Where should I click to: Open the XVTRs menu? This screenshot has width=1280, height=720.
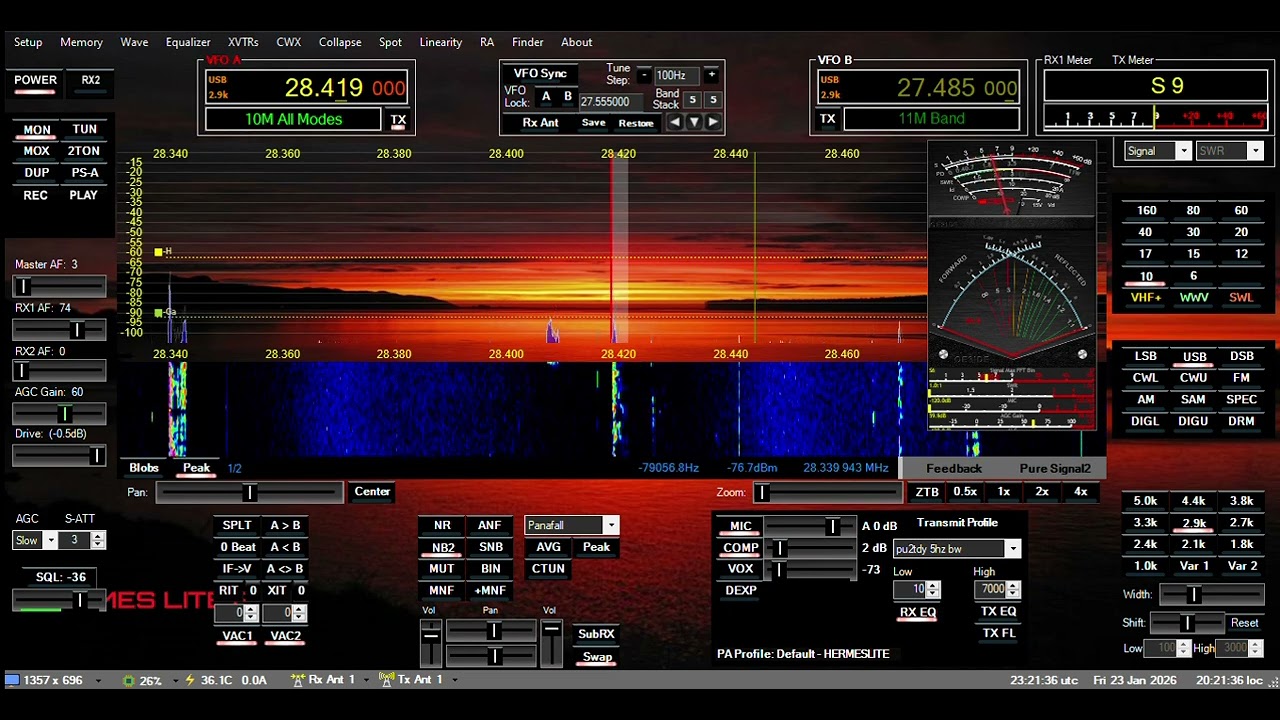[x=243, y=42]
